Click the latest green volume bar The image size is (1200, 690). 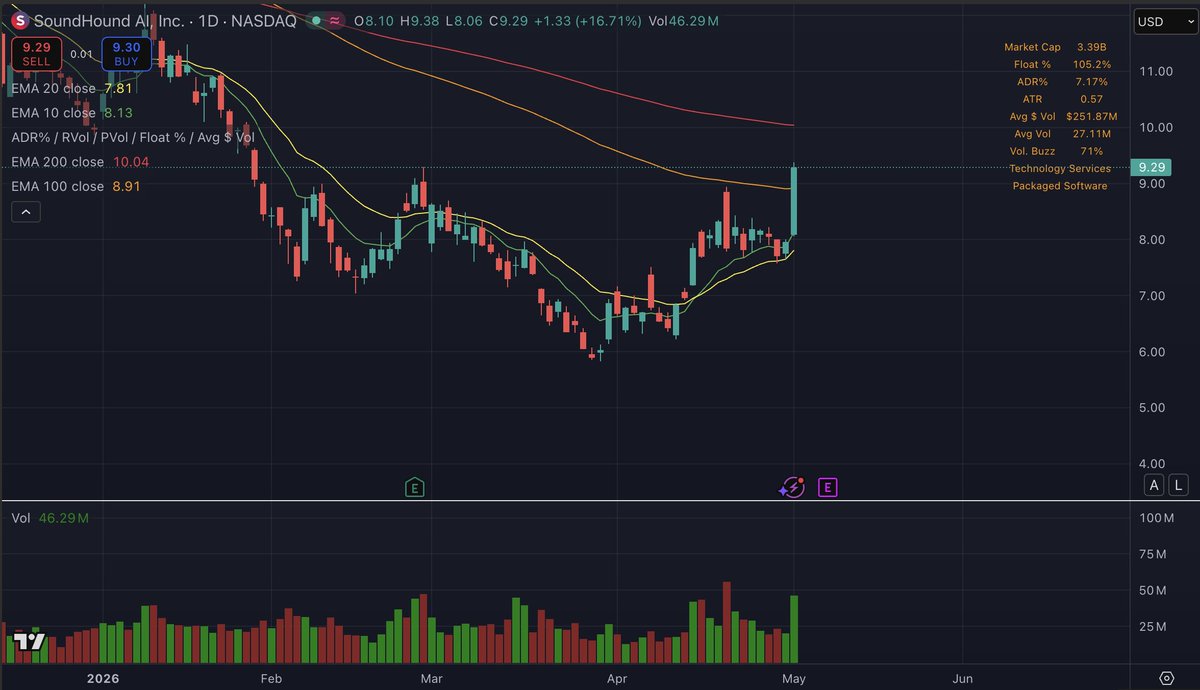tap(794, 629)
